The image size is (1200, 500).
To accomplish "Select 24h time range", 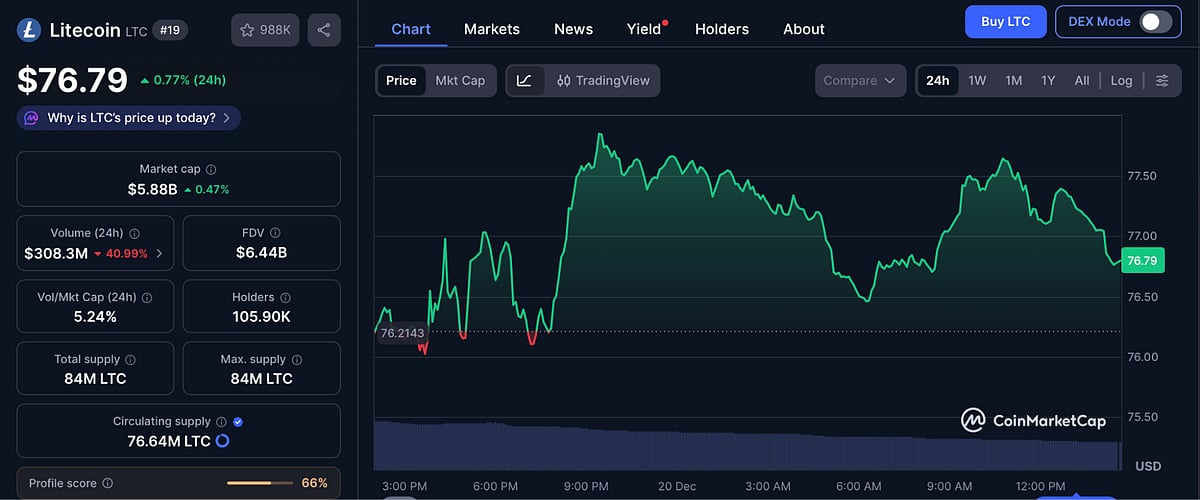I will click(938, 80).
